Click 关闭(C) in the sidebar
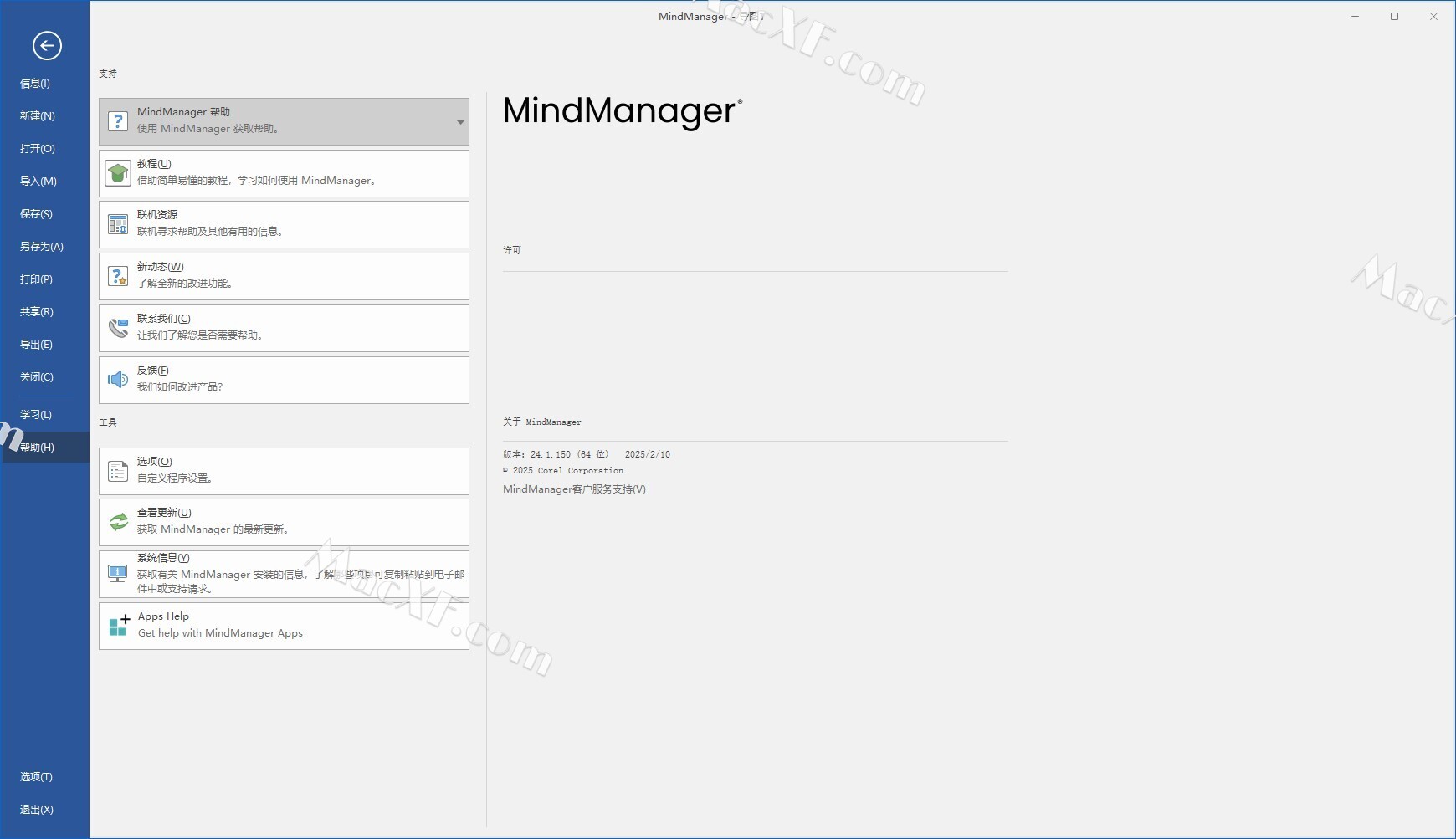The width and height of the screenshot is (1456, 839). point(44,376)
